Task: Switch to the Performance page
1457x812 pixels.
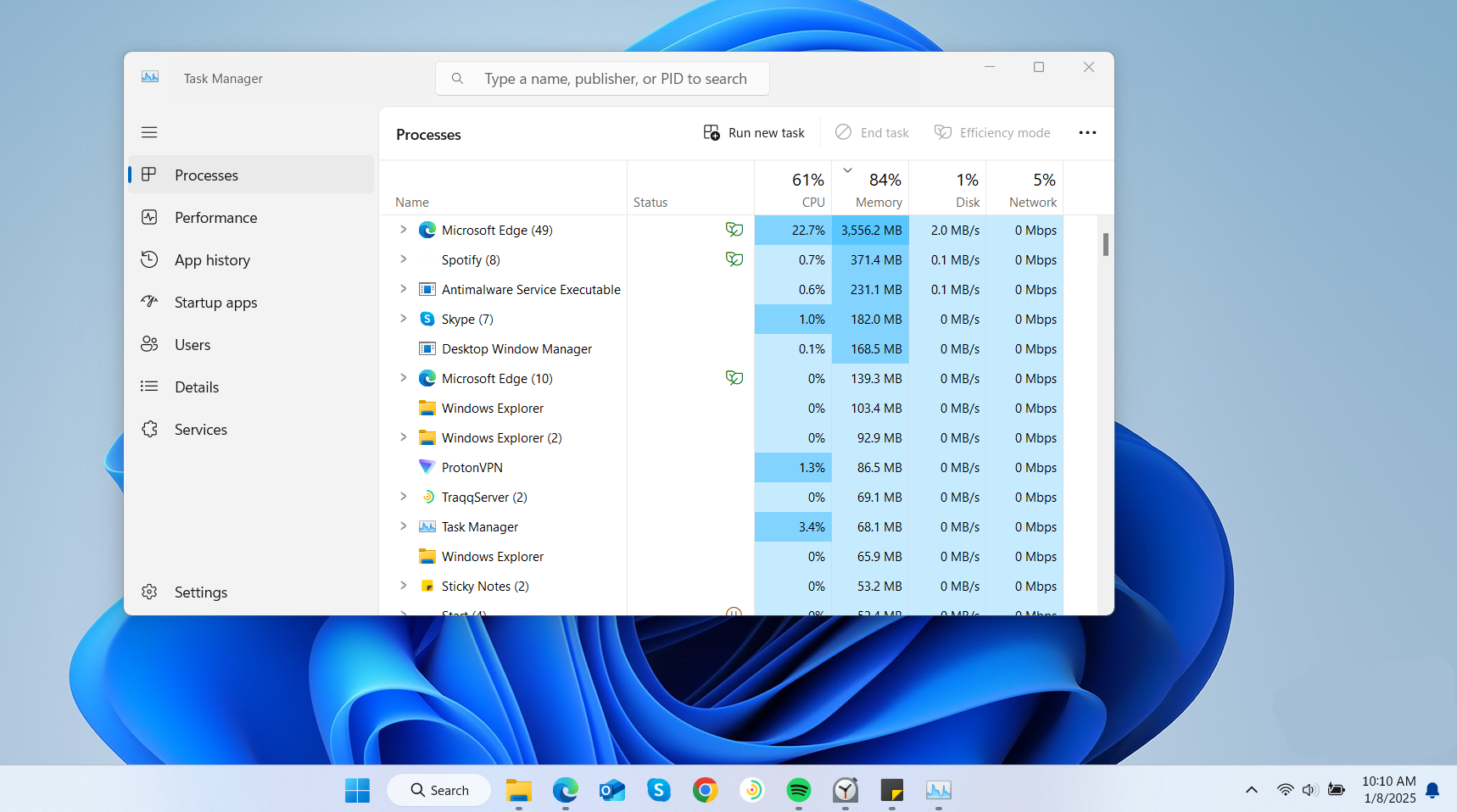Action: [251, 217]
